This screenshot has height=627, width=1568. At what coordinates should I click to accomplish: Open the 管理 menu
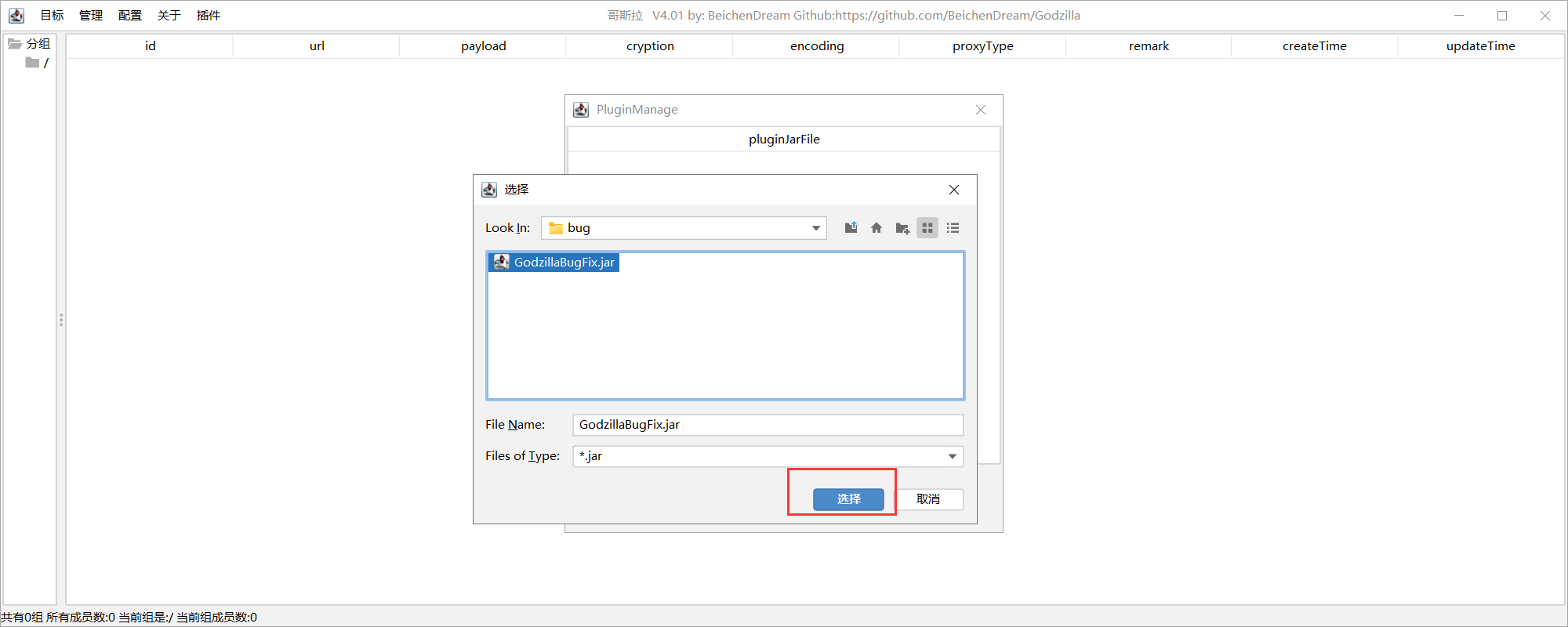[91, 16]
